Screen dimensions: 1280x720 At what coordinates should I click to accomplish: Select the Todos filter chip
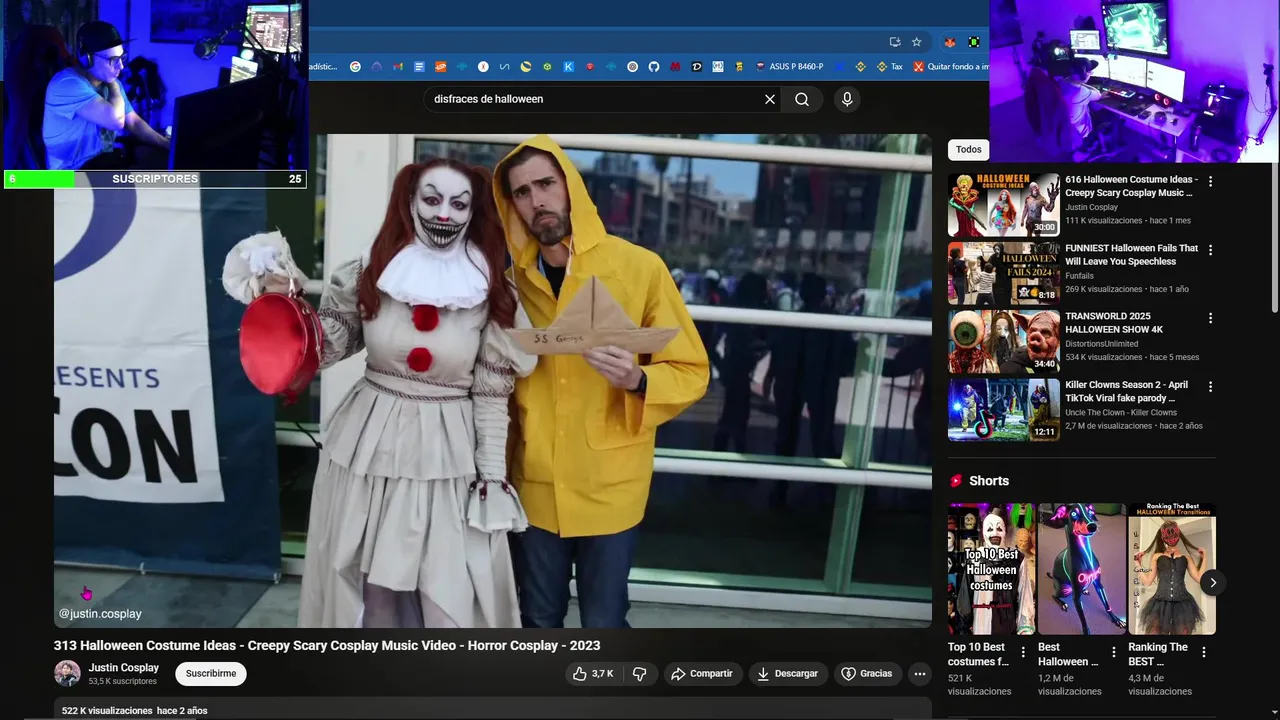[x=968, y=149]
